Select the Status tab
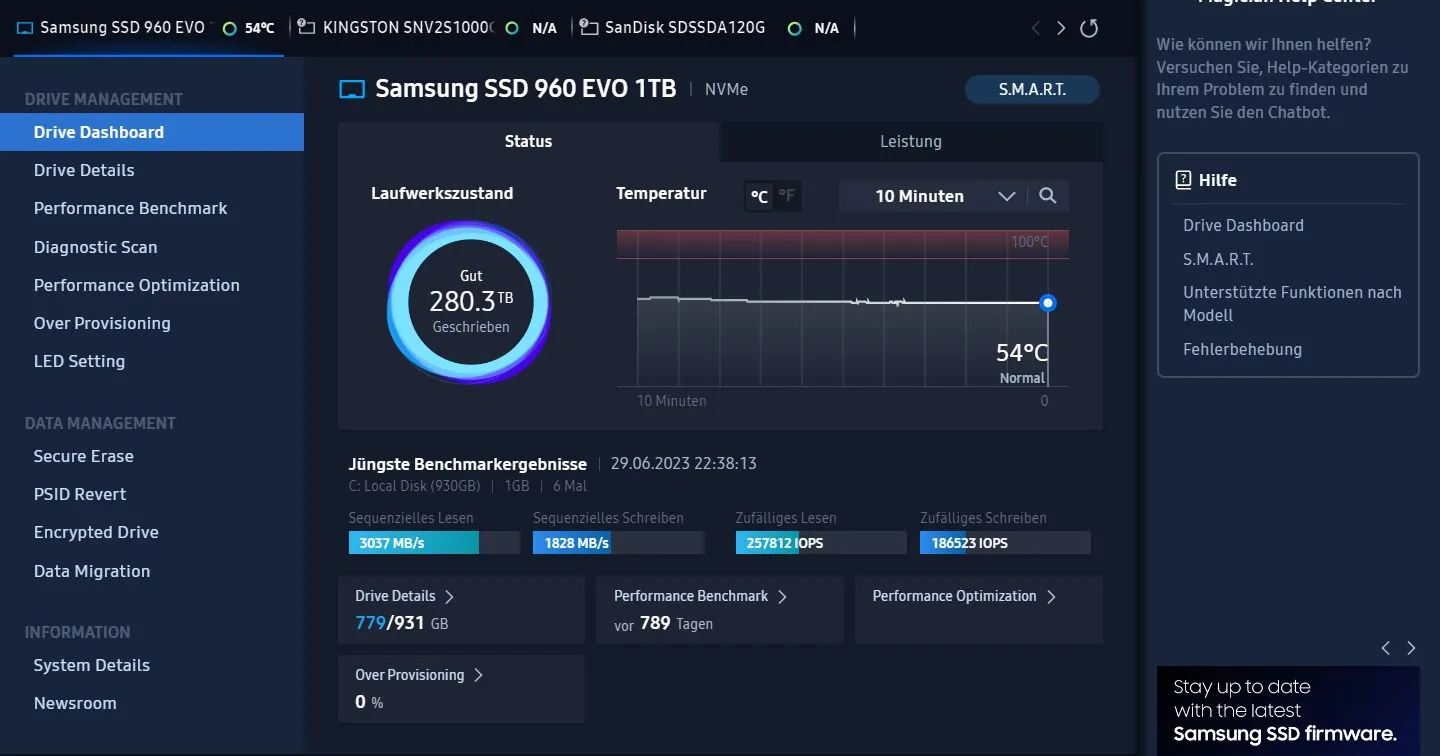The height and width of the screenshot is (756, 1440). click(x=529, y=141)
